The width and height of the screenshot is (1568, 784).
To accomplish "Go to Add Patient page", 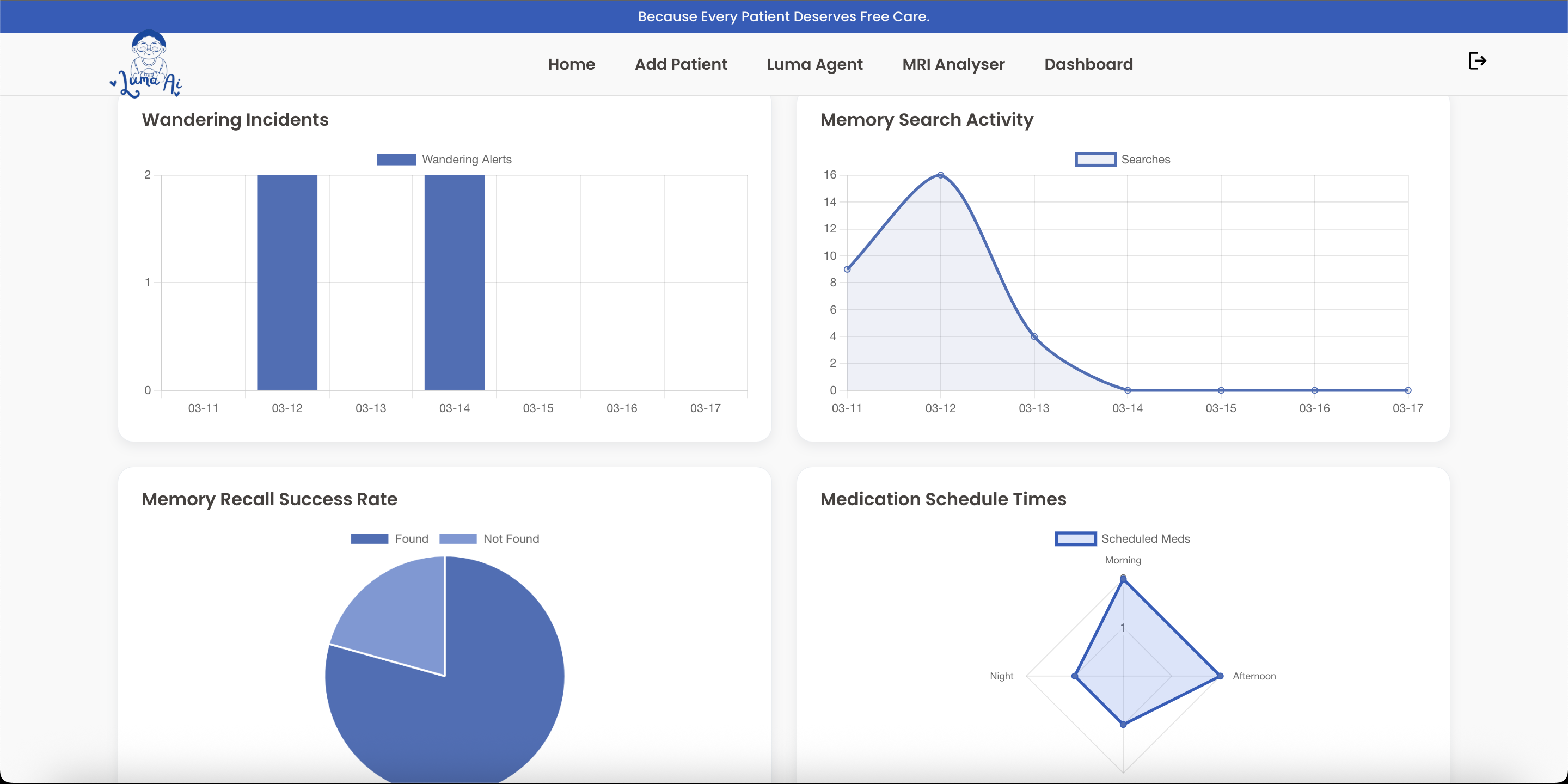I will [681, 64].
